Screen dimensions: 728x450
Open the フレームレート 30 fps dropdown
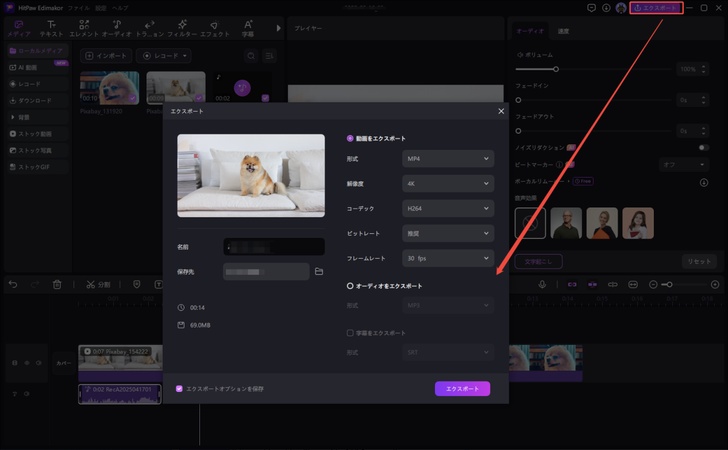tap(448, 258)
